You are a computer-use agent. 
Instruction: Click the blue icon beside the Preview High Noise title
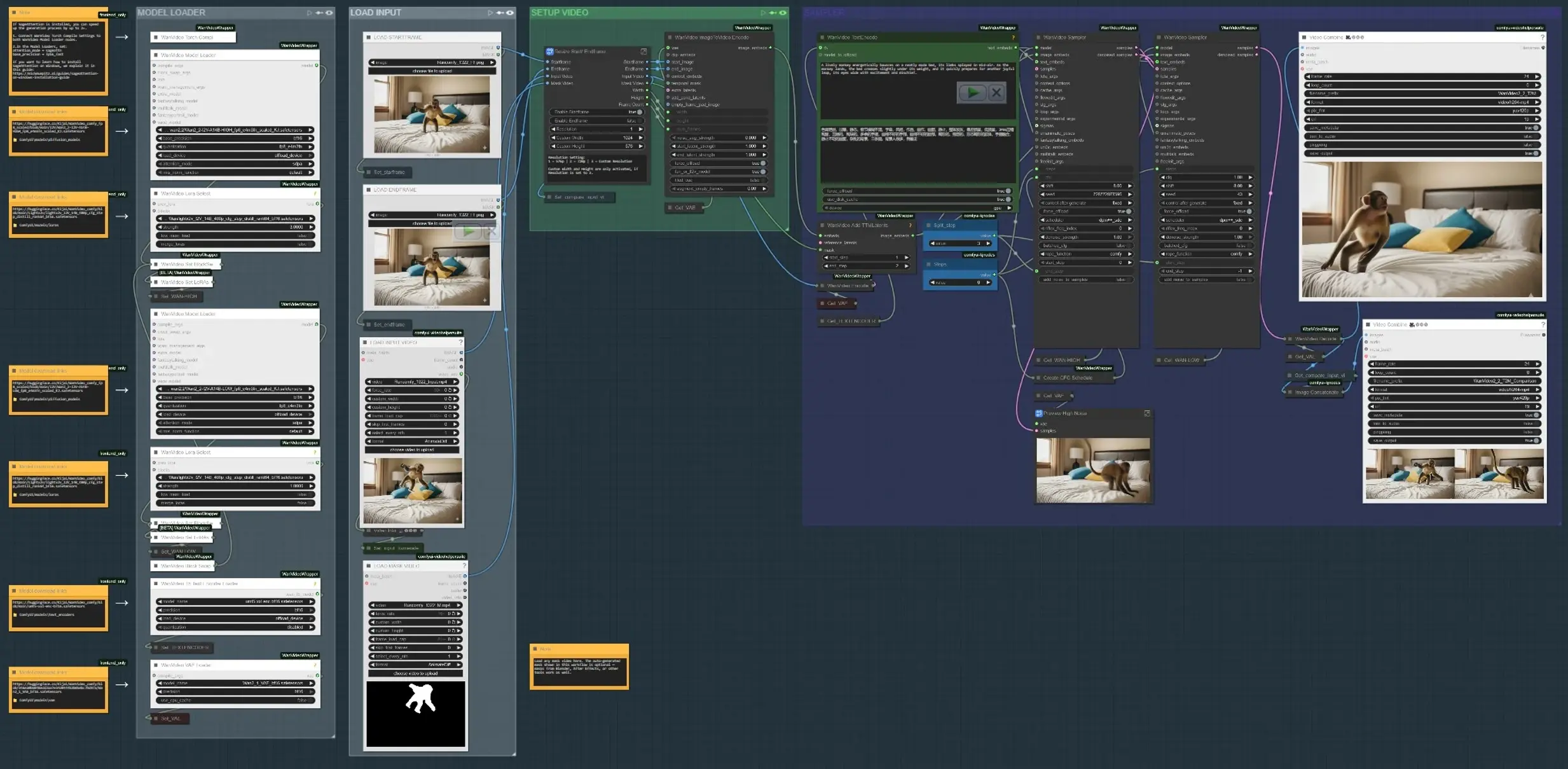pyautogui.click(x=1039, y=413)
